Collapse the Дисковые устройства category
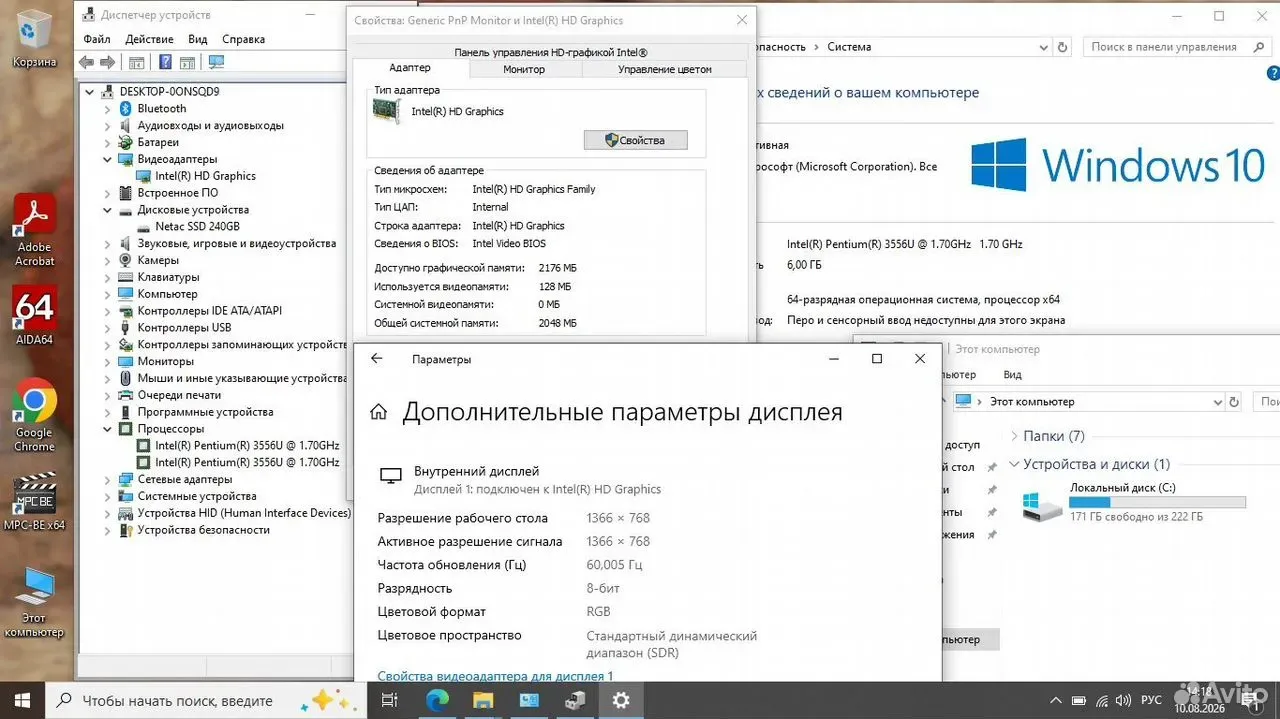The image size is (1280, 719). tap(107, 210)
